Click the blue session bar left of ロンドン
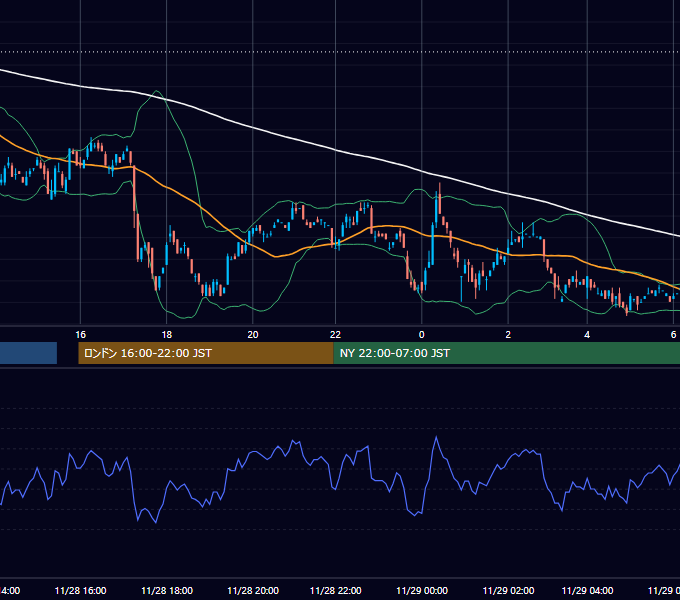680x600 pixels. click(x=28, y=353)
